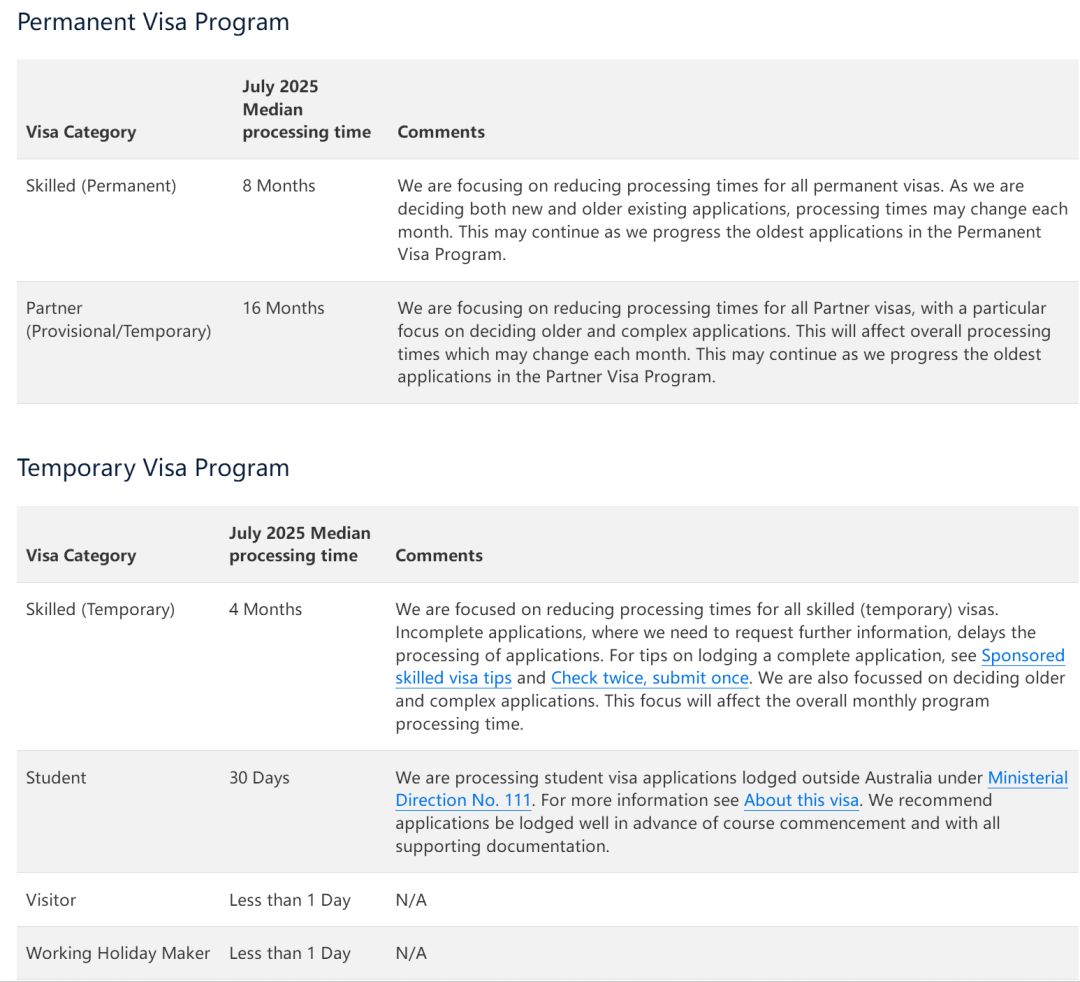This screenshot has width=1080, height=982.
Task: Select the Skilled (Temporary) category cell
Action: (100, 609)
